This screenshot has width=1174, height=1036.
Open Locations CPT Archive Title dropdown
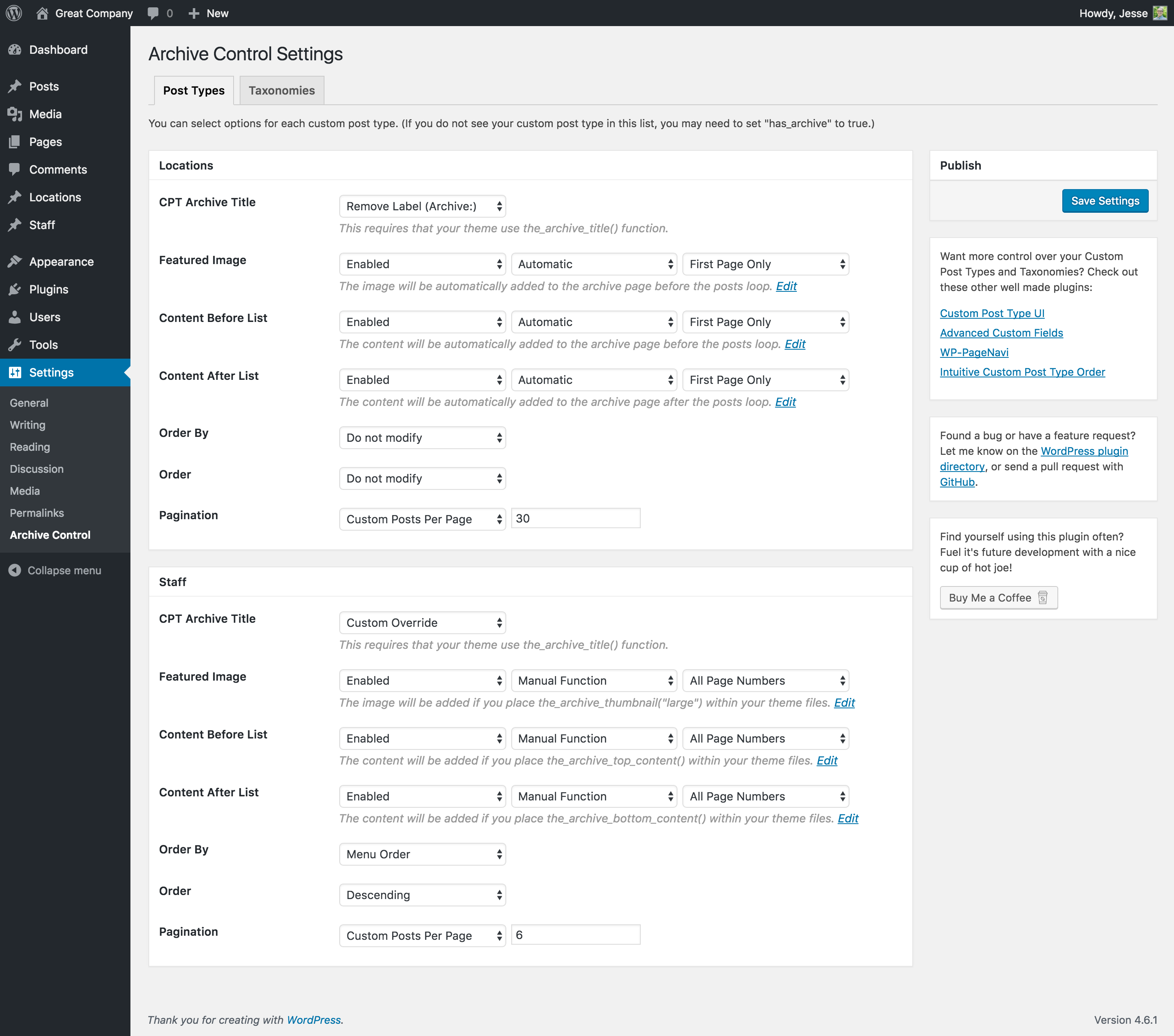pos(422,206)
